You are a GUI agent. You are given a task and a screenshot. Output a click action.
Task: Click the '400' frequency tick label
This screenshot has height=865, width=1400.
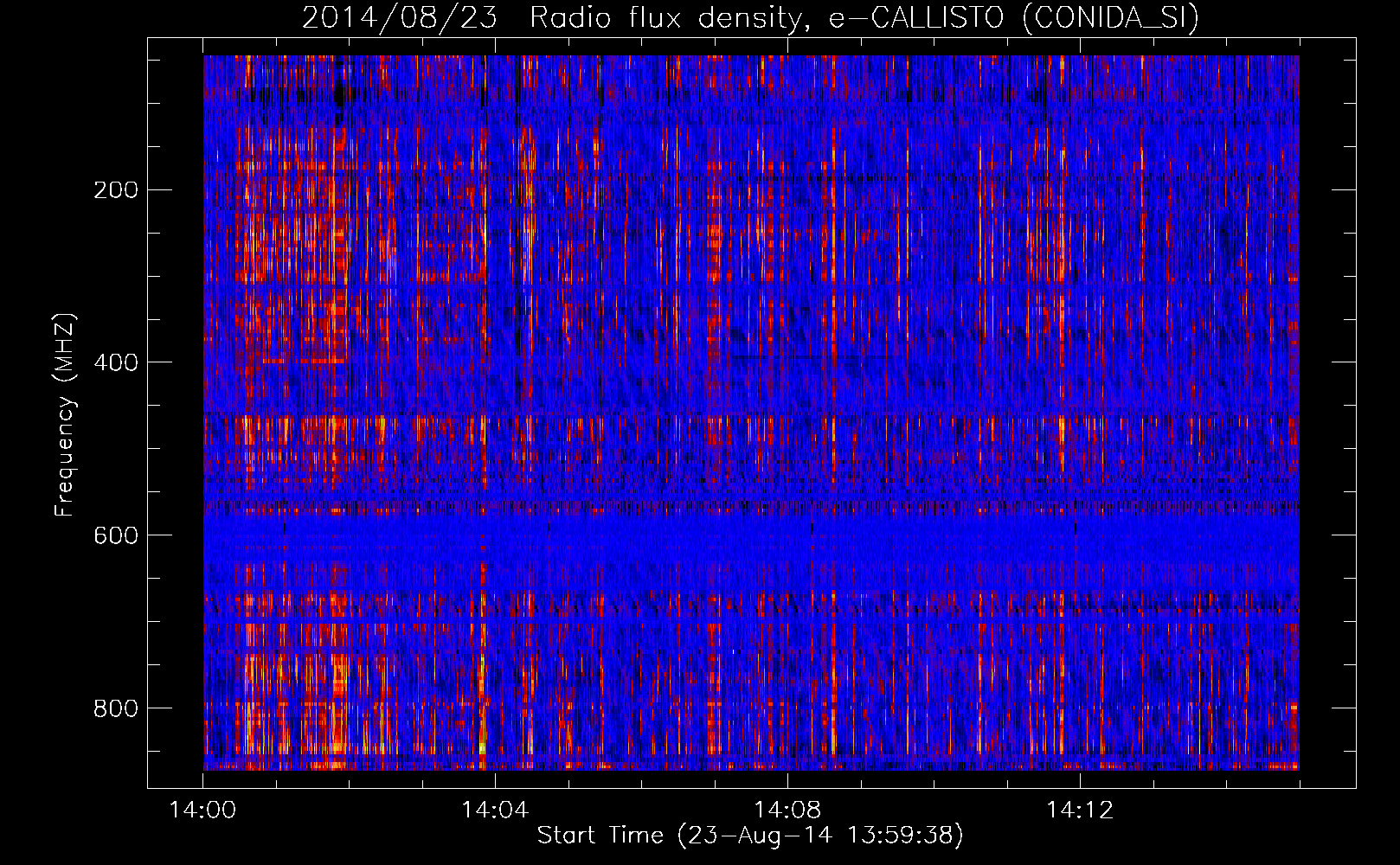(x=116, y=363)
